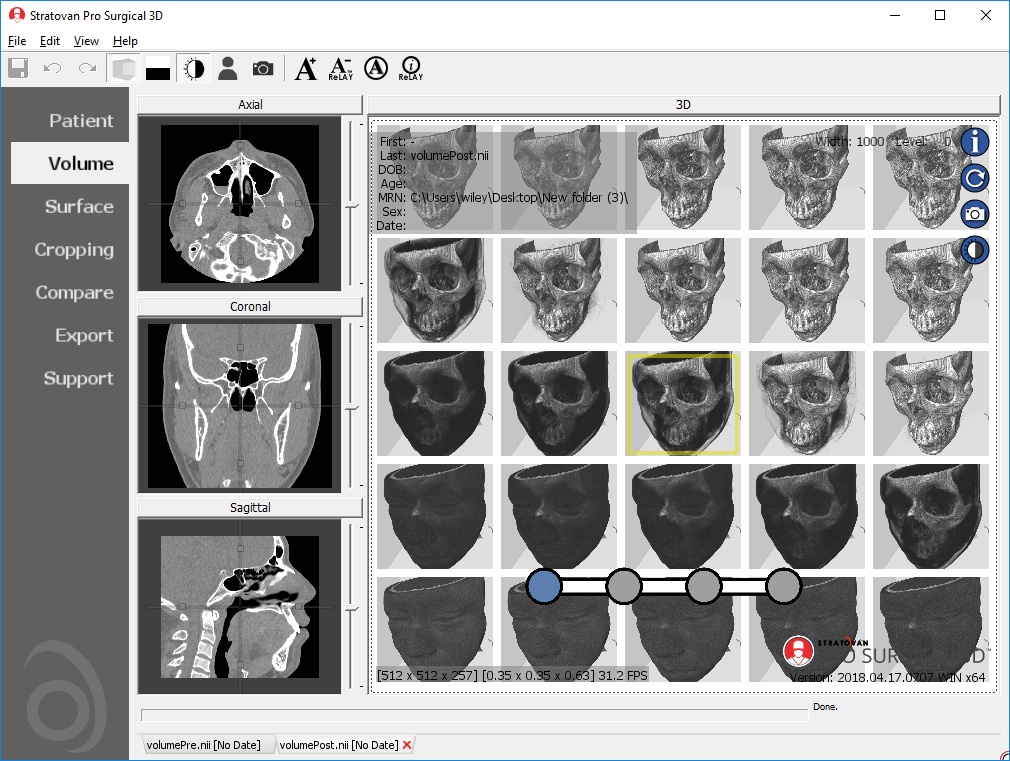Viewport: 1010px width, 761px height.
Task: Click the Axial slice slider handle
Action: point(352,206)
